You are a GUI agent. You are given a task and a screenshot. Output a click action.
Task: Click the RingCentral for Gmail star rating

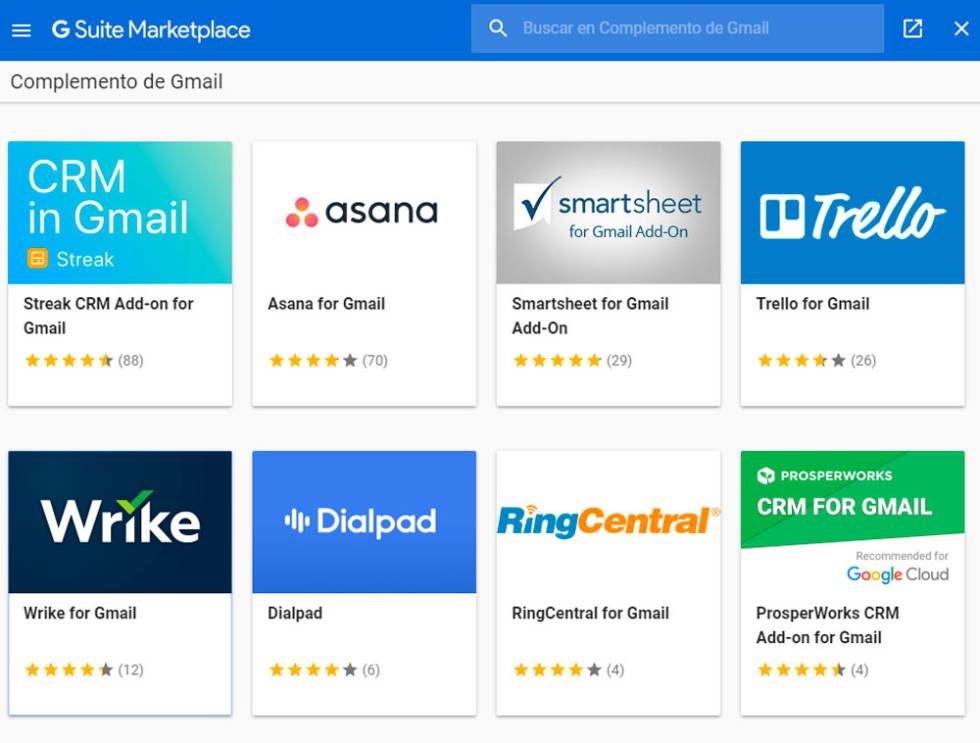[x=558, y=670]
